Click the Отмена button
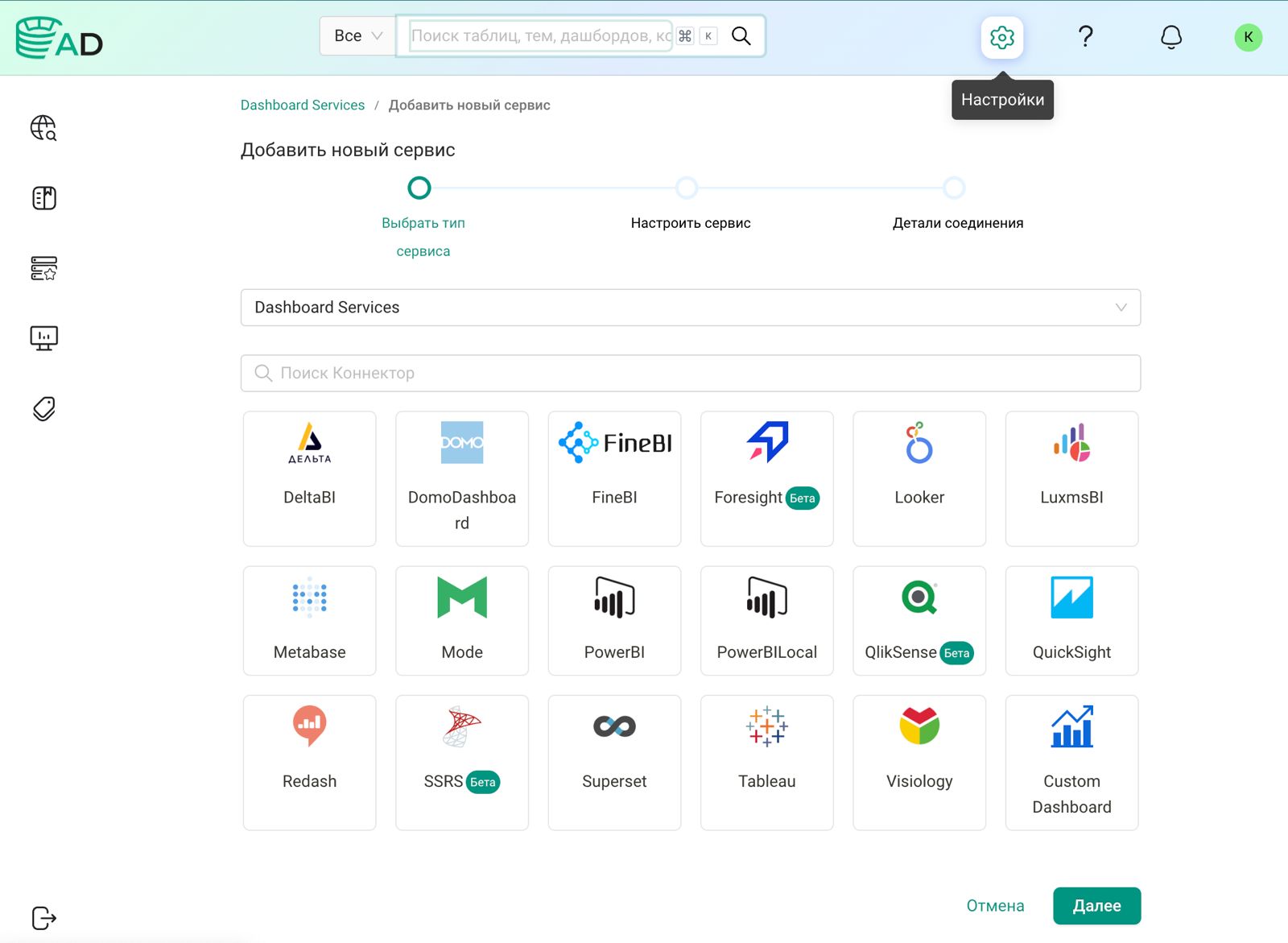This screenshot has height=943, width=1288. click(995, 905)
